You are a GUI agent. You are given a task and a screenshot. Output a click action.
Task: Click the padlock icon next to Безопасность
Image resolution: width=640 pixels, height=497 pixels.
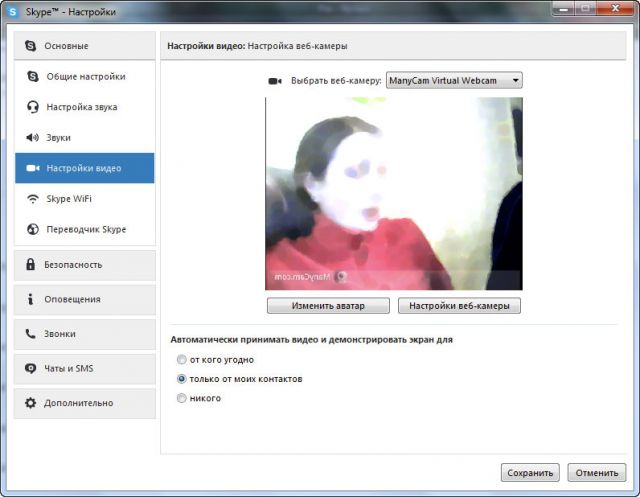[31, 264]
